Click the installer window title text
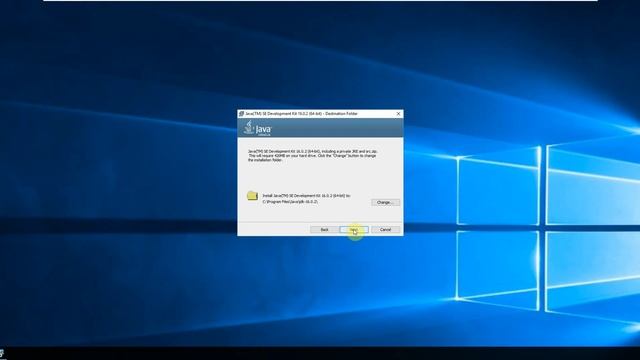 tap(301, 113)
